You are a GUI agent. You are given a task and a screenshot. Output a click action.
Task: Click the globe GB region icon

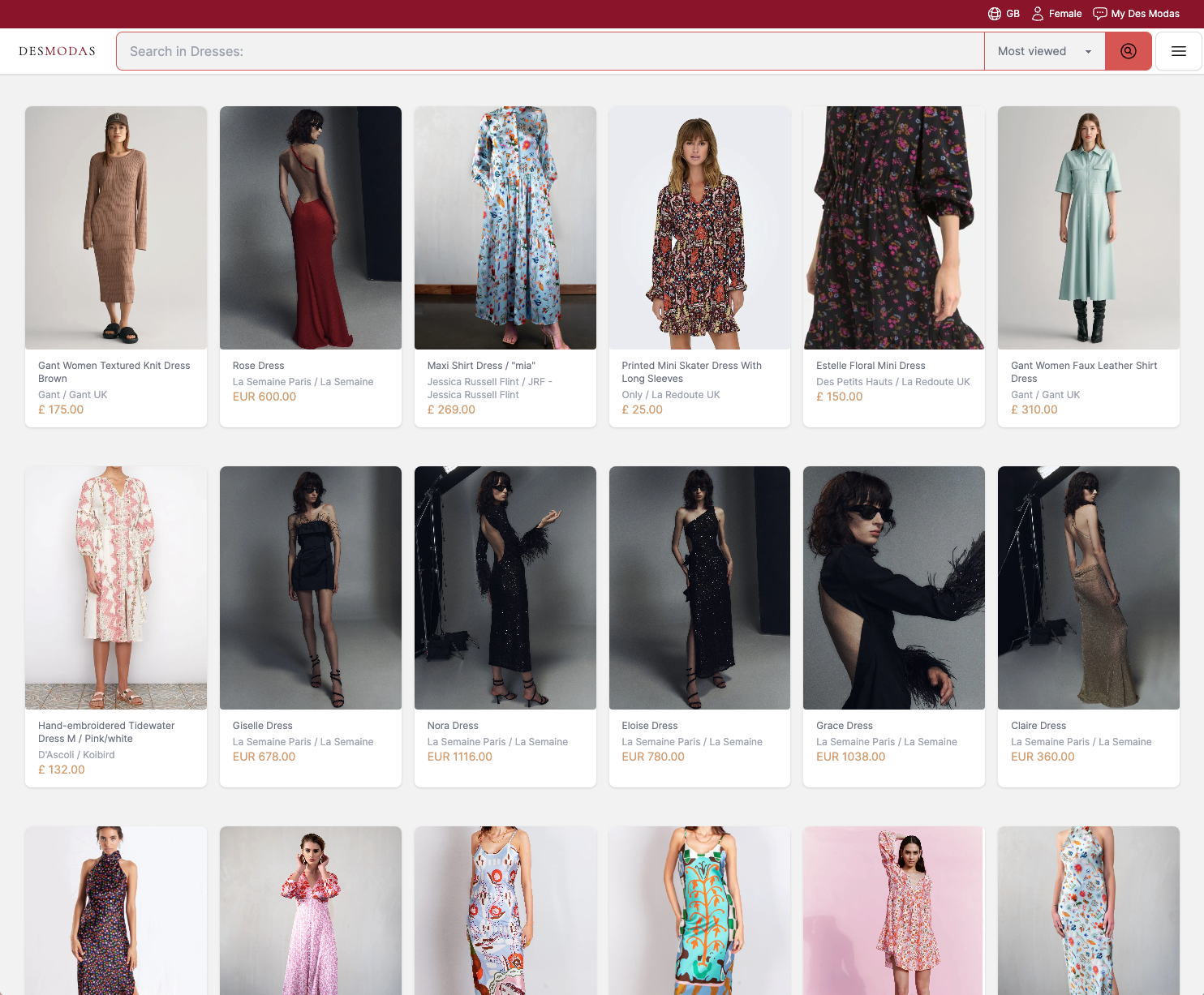pos(995,14)
